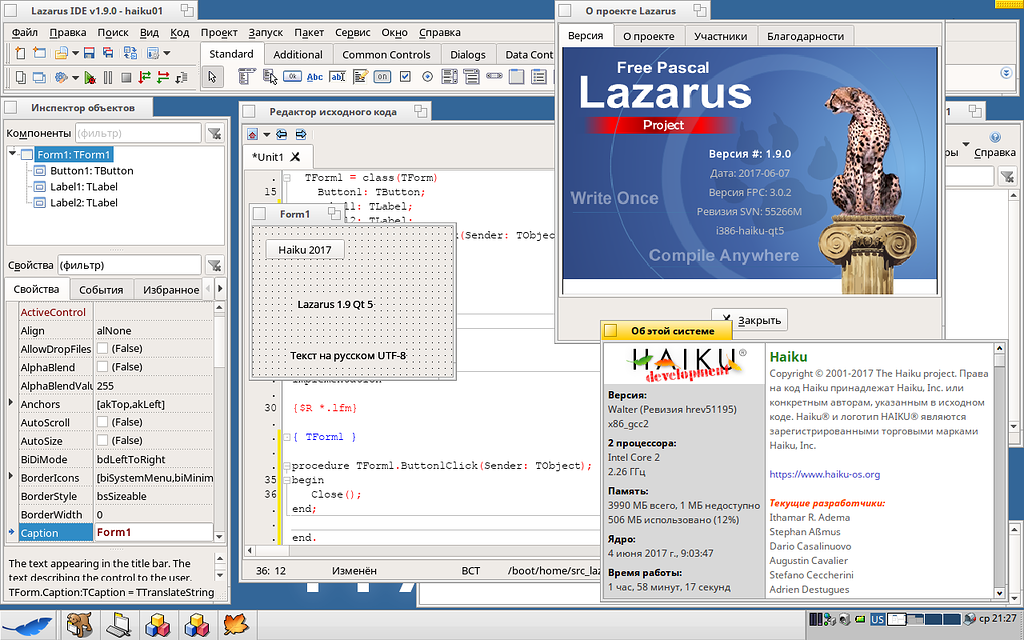Click the Stop icon on the toolbar

[x=126, y=77]
